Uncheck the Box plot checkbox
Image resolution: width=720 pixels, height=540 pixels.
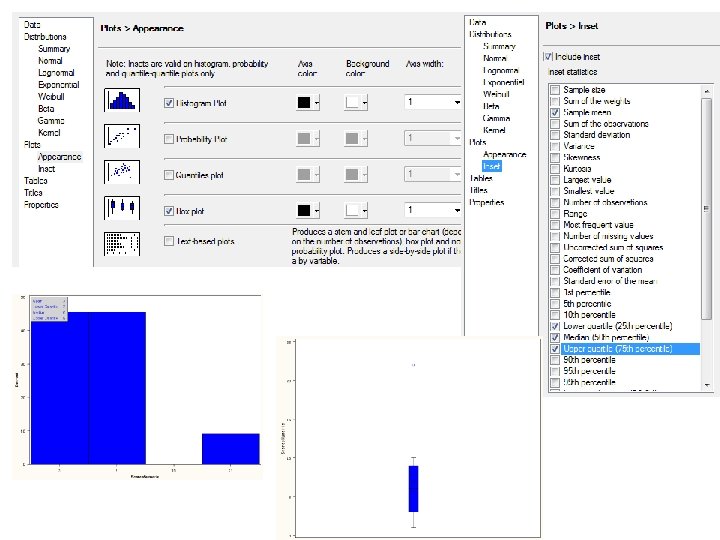click(x=169, y=211)
